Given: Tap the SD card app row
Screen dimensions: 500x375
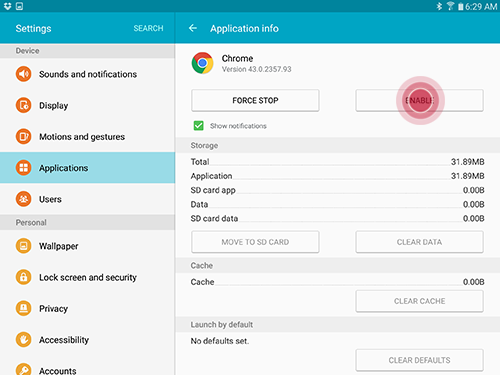Looking at the screenshot, I should (337, 190).
